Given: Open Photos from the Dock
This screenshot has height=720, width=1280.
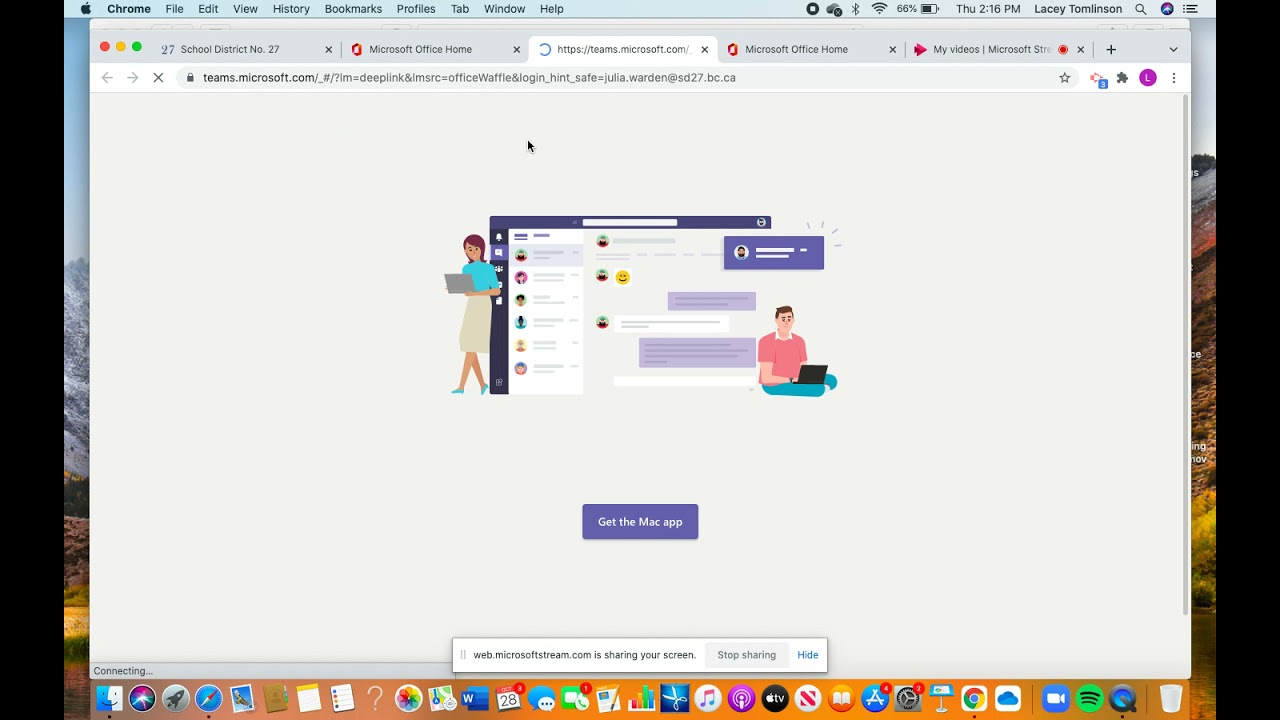Looking at the screenshot, I should tap(408, 698).
